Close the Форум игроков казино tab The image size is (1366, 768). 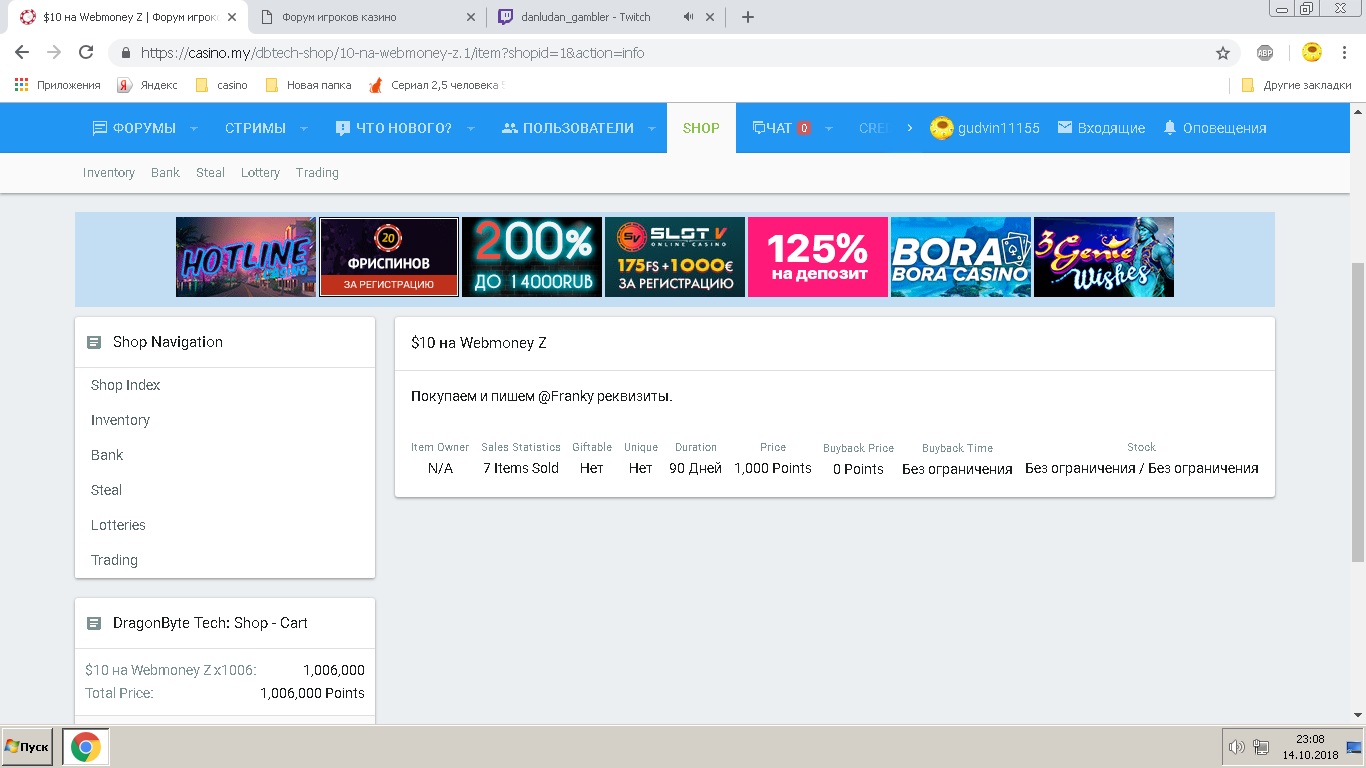[472, 17]
